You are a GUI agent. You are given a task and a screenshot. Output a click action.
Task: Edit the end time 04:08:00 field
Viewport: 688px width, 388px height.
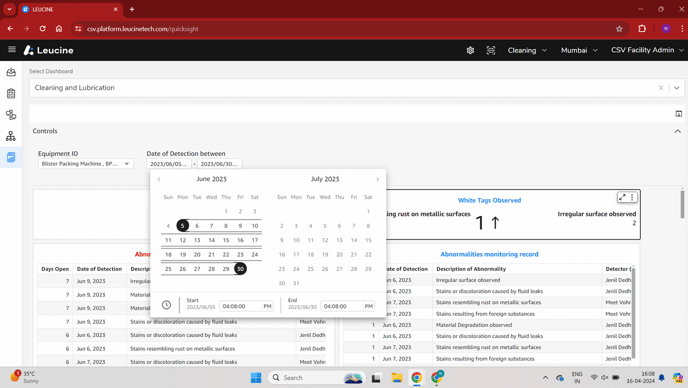(x=342, y=306)
